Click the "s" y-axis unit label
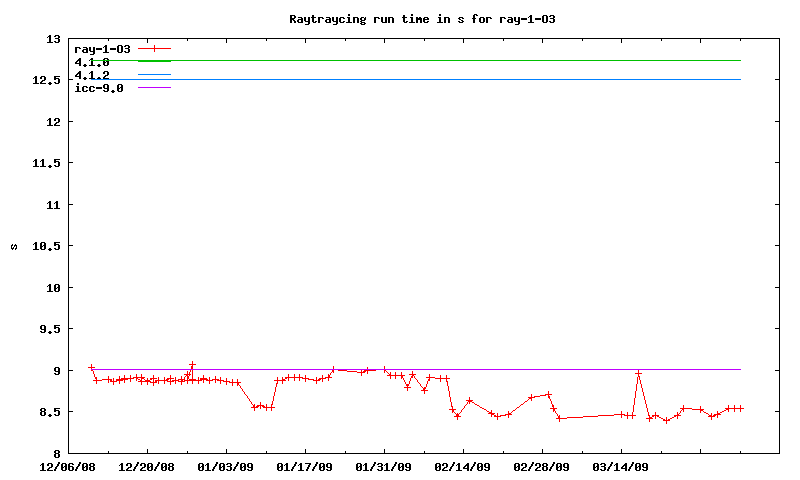This screenshot has height=480, width=800. (14, 246)
